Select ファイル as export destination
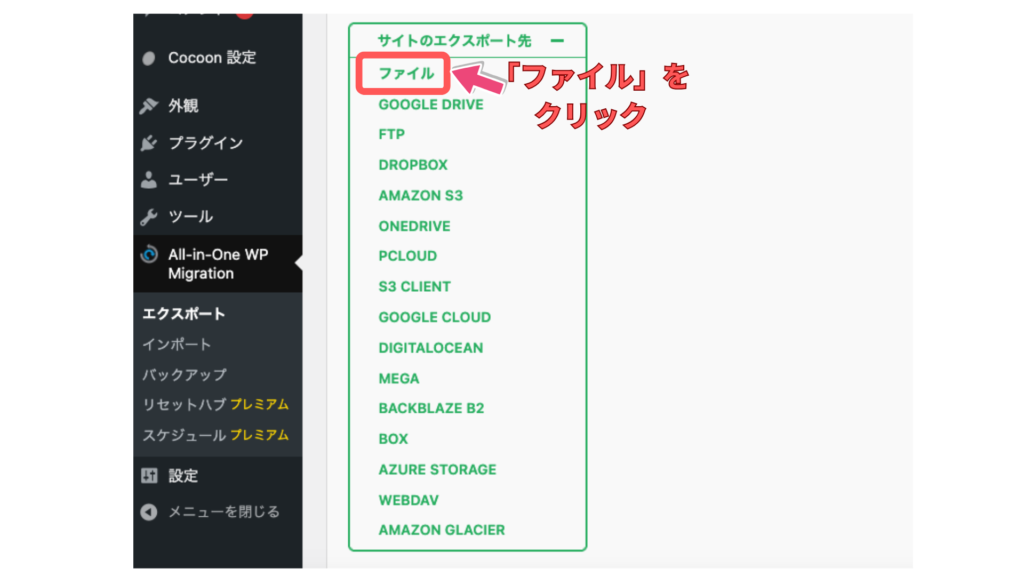1024x576 pixels. coord(406,74)
